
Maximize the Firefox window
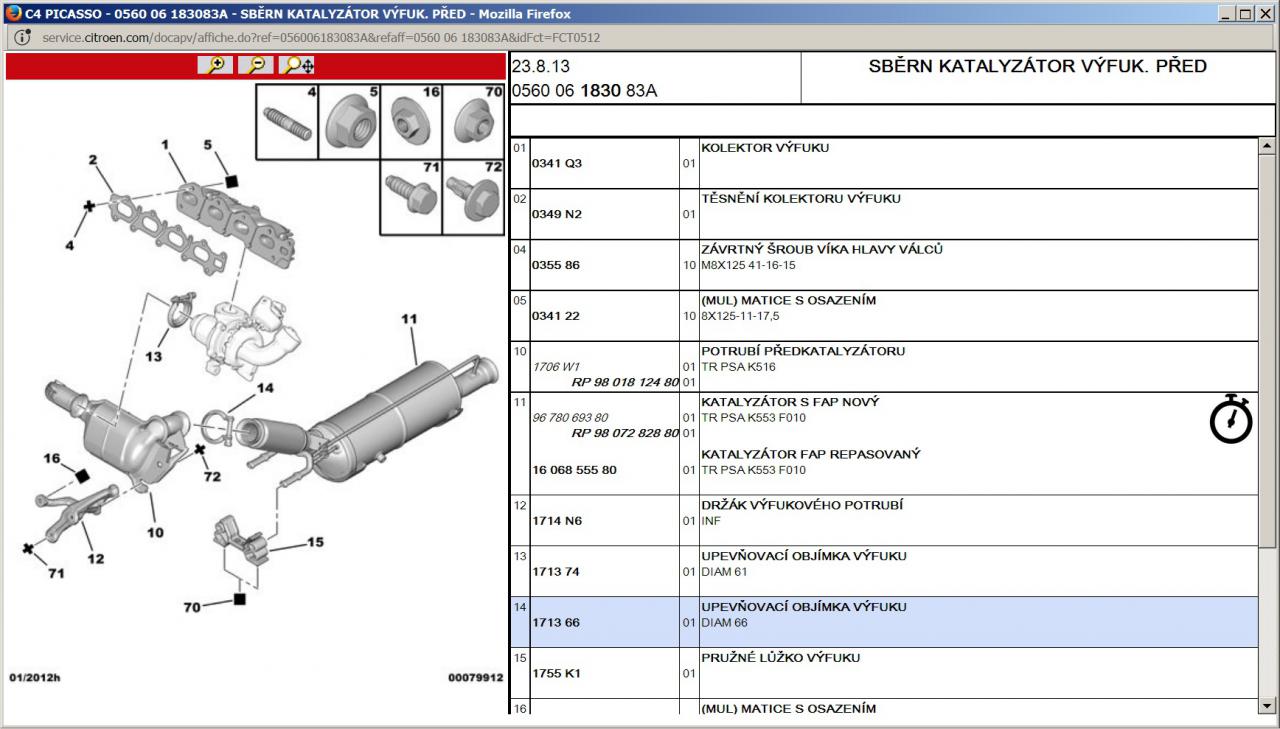(x=1245, y=13)
